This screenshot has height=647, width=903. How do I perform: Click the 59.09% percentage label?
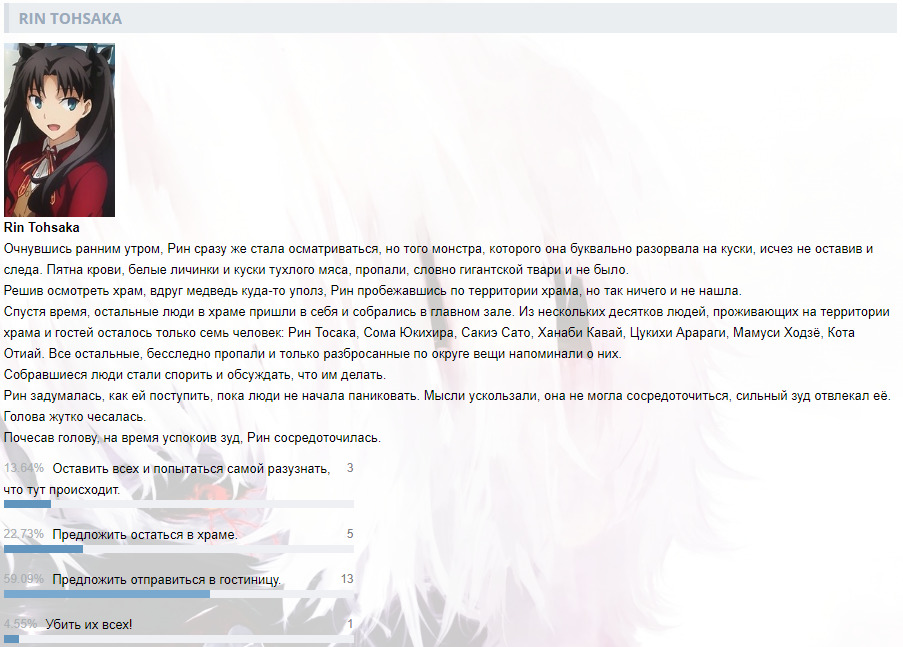(24, 580)
